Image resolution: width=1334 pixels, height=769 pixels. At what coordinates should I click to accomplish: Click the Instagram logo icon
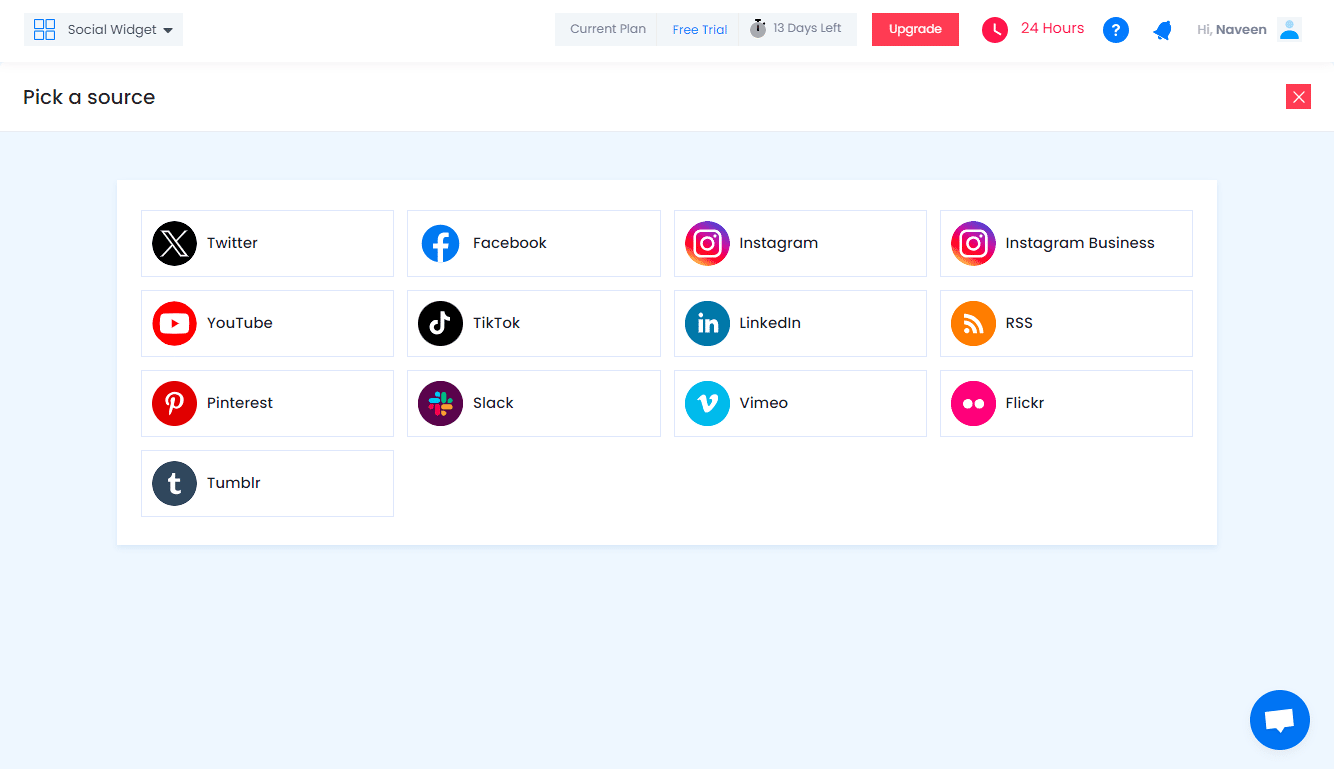(x=707, y=243)
